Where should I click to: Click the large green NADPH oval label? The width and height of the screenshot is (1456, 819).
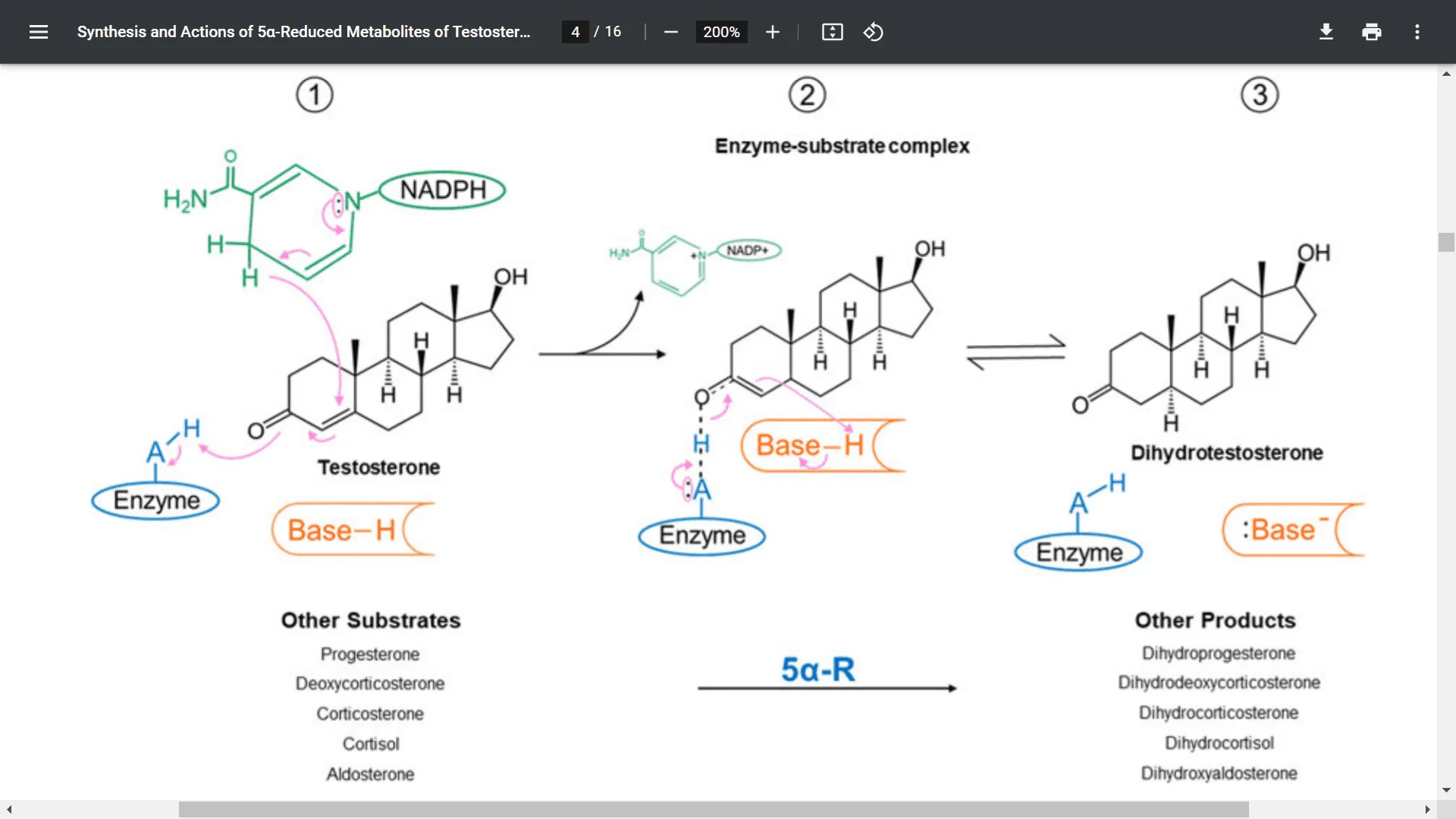point(442,190)
